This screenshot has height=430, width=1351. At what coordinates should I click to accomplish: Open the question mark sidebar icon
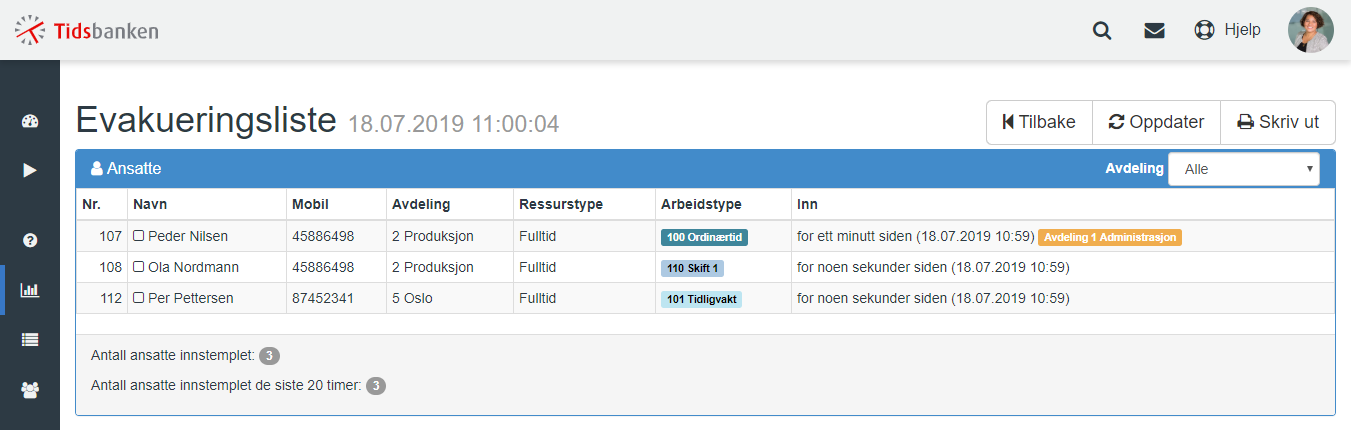(x=30, y=240)
